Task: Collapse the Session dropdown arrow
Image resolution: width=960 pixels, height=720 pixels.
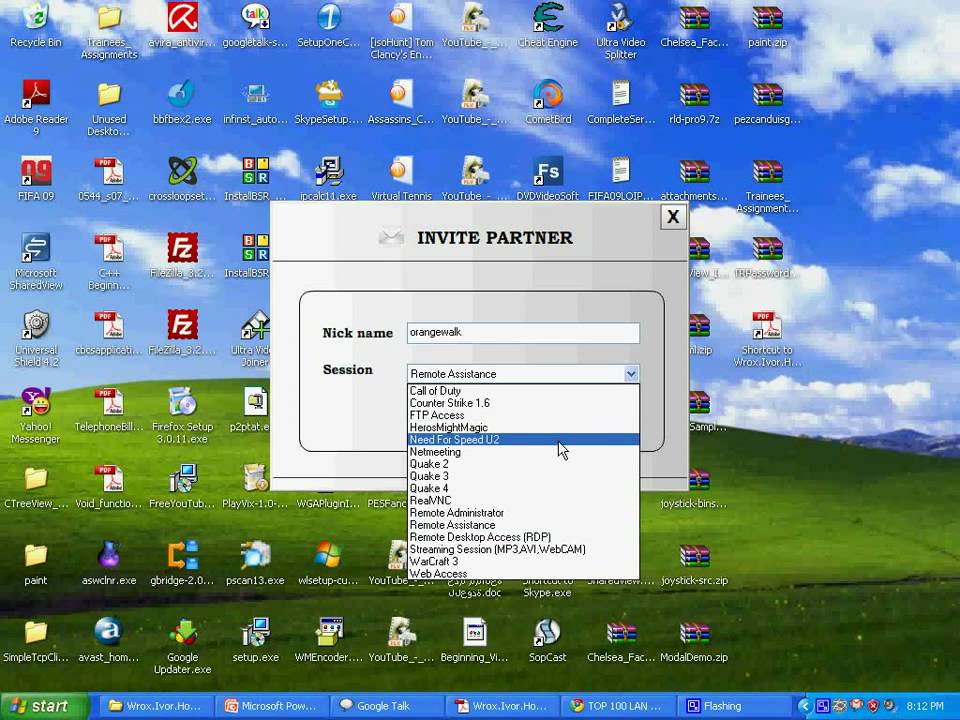Action: (x=631, y=373)
